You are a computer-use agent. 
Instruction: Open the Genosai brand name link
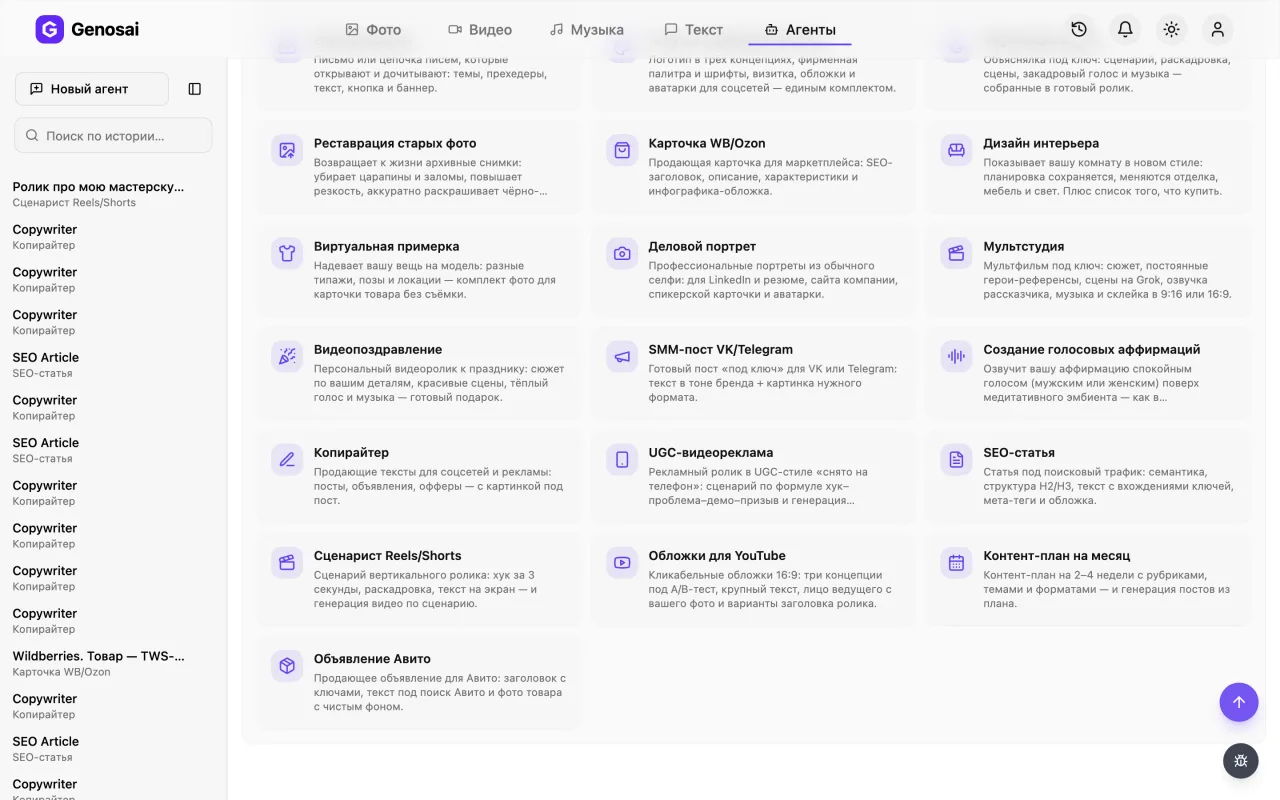105,30
